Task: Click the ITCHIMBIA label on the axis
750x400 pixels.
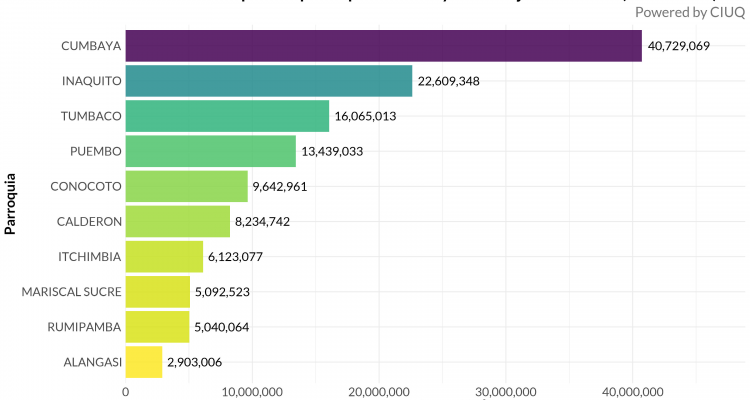Action: pyautogui.click(x=89, y=256)
